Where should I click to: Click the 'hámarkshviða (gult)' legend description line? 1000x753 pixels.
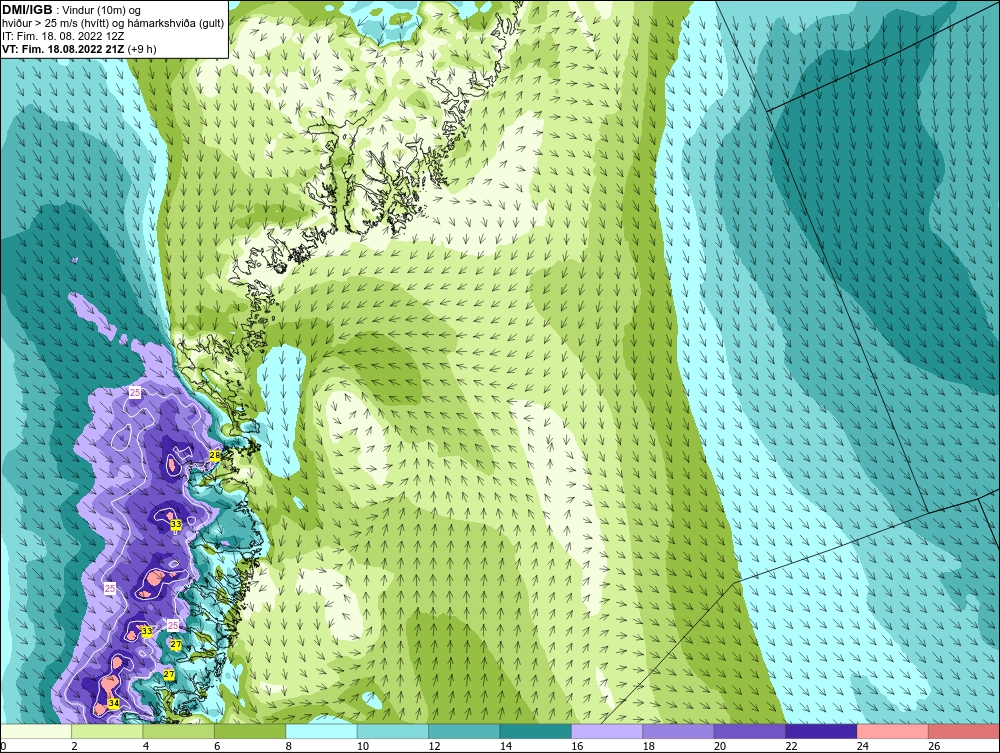click(113, 23)
